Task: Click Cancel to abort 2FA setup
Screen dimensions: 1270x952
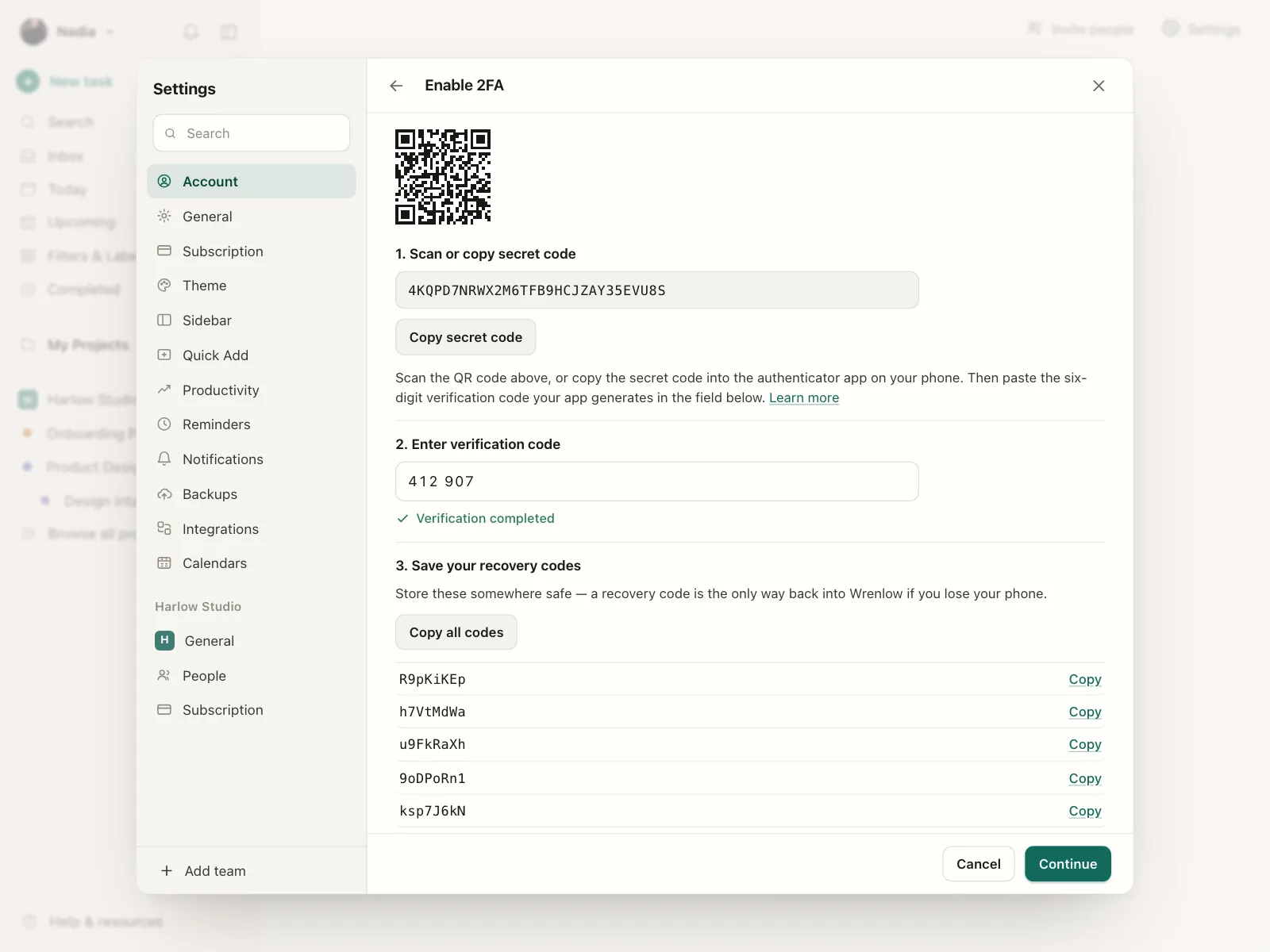Action: click(x=979, y=864)
